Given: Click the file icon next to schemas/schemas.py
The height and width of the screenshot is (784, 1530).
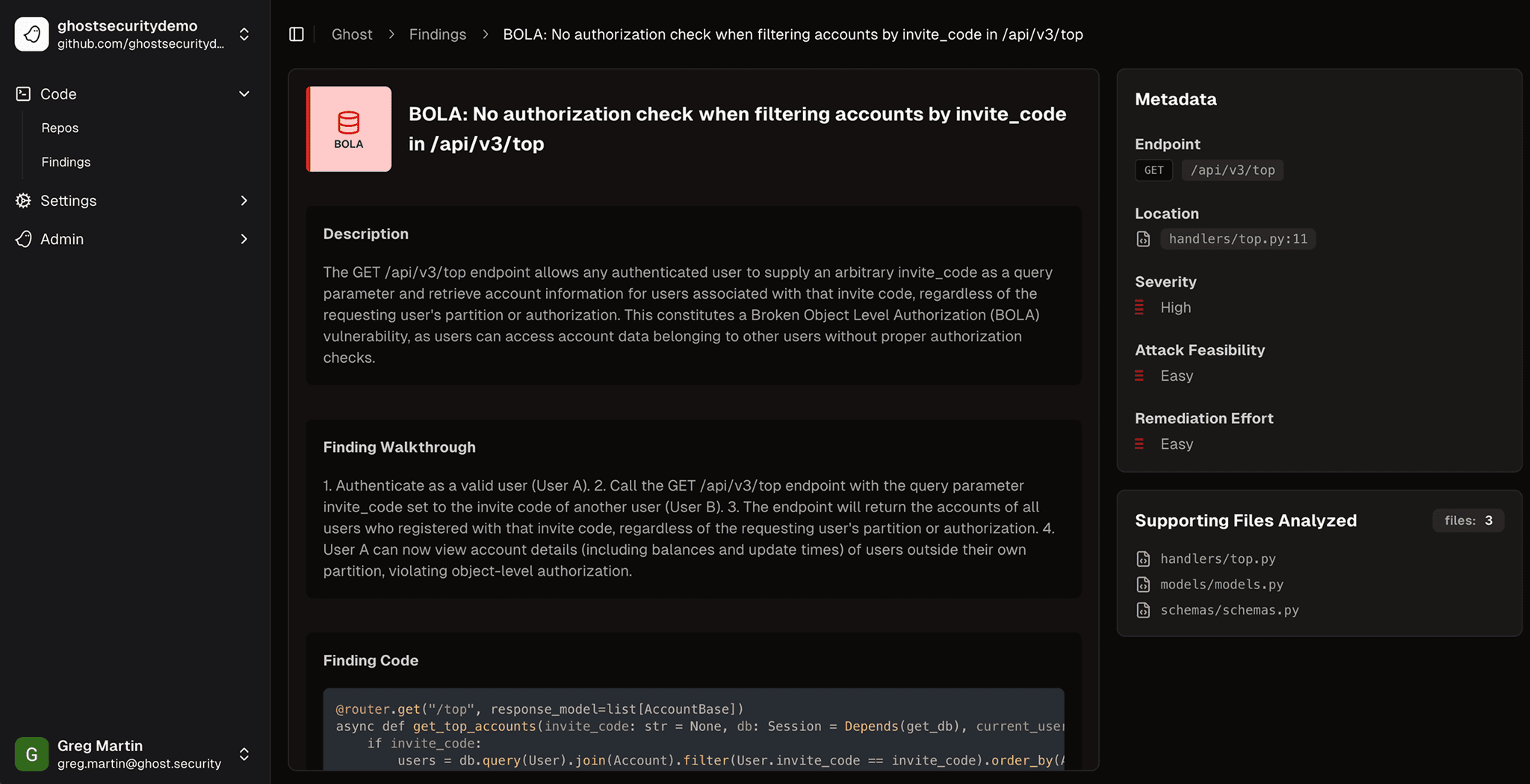Looking at the screenshot, I should 1143,610.
